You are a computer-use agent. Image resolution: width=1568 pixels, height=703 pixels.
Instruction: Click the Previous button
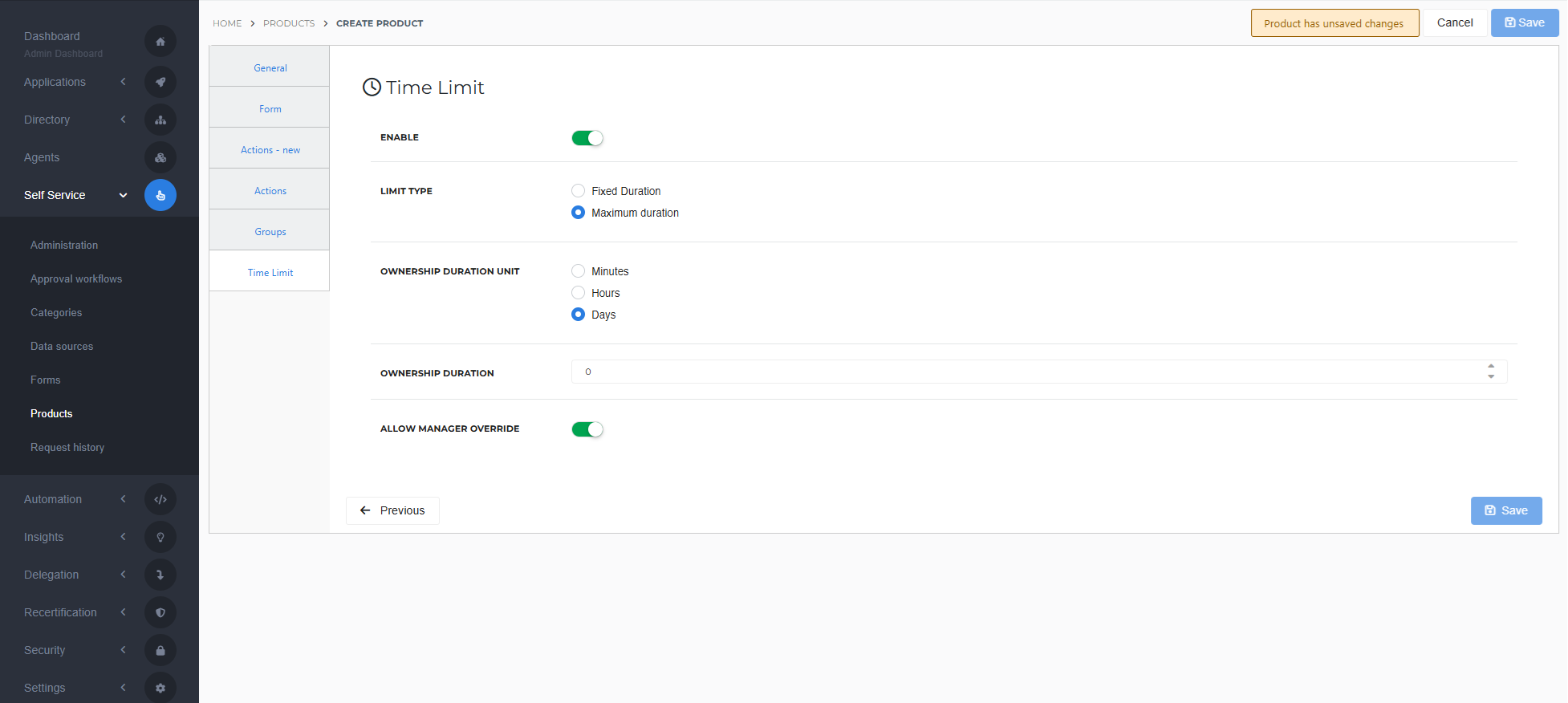pos(392,510)
